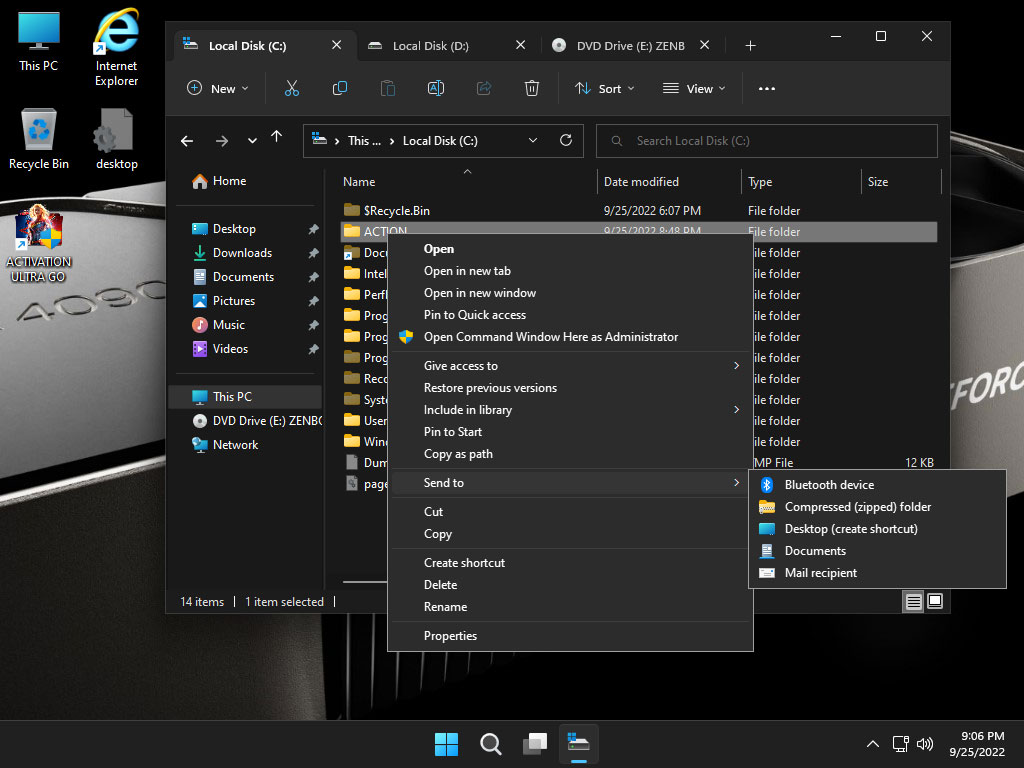This screenshot has height=768, width=1024.
Task: Sort by Size column header
Action: (901, 182)
